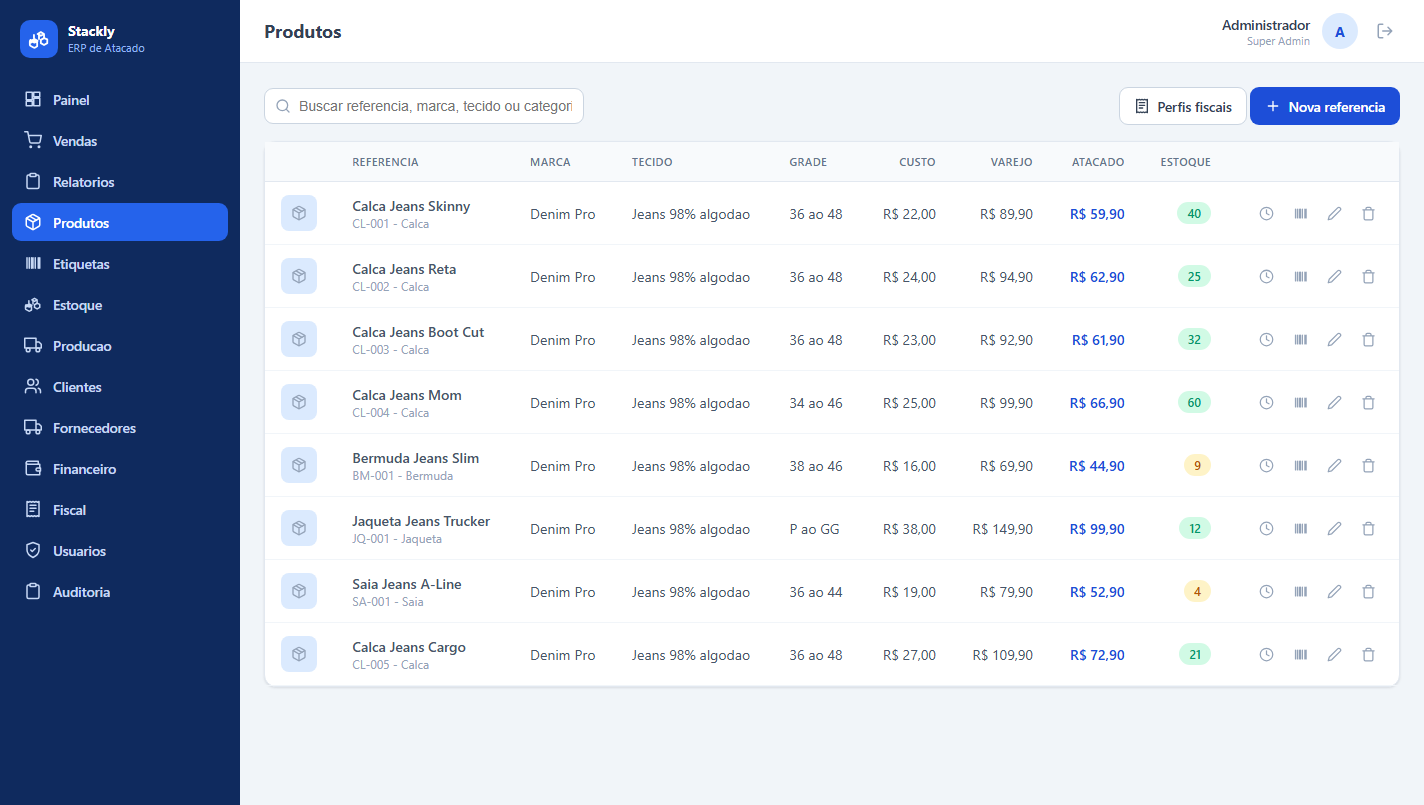Image resolution: width=1424 pixels, height=805 pixels.
Task: Click the Produtos page title
Action: (303, 32)
